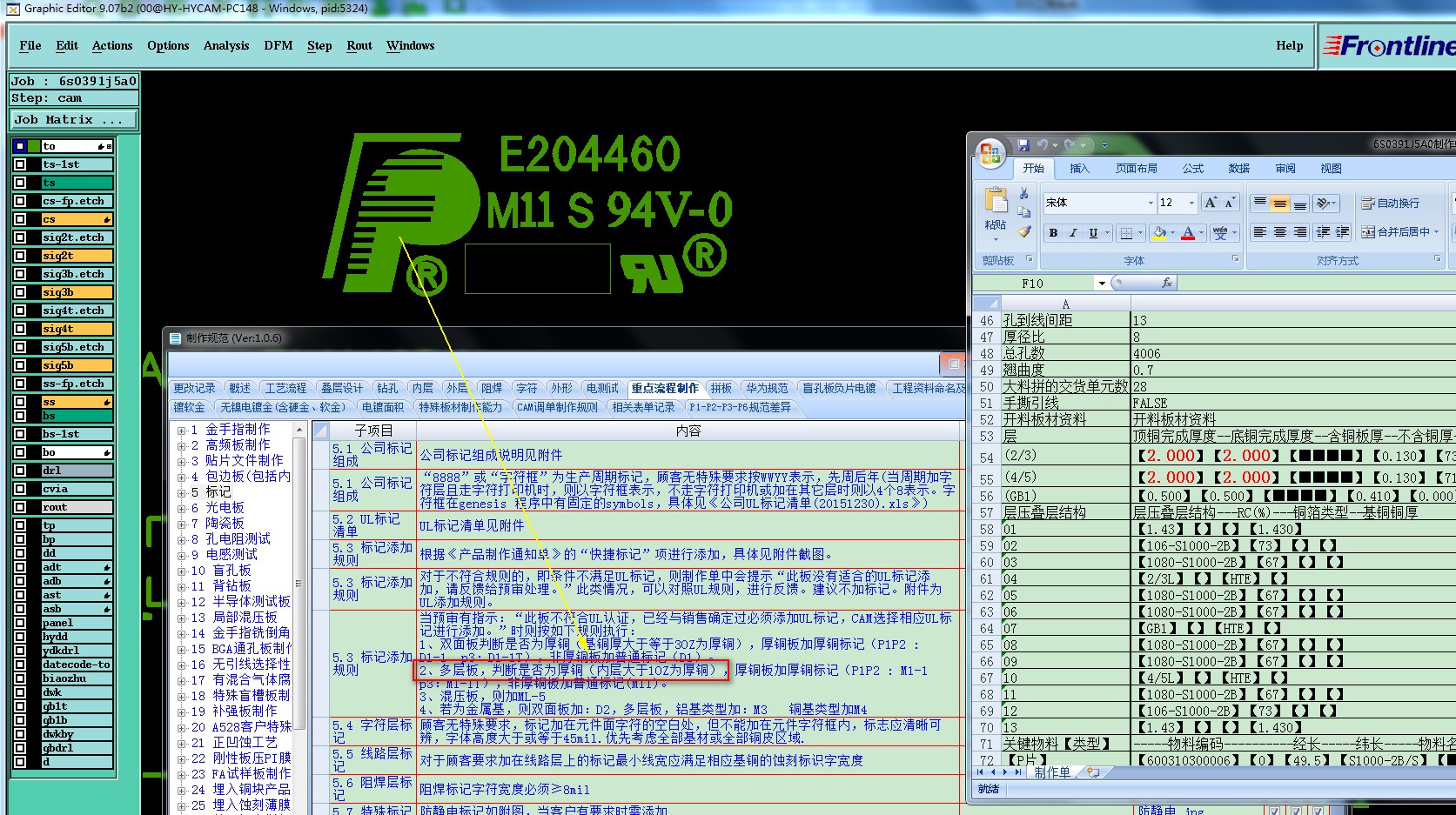Expand tree node 6 光电板
The image size is (1456, 815).
[181, 508]
